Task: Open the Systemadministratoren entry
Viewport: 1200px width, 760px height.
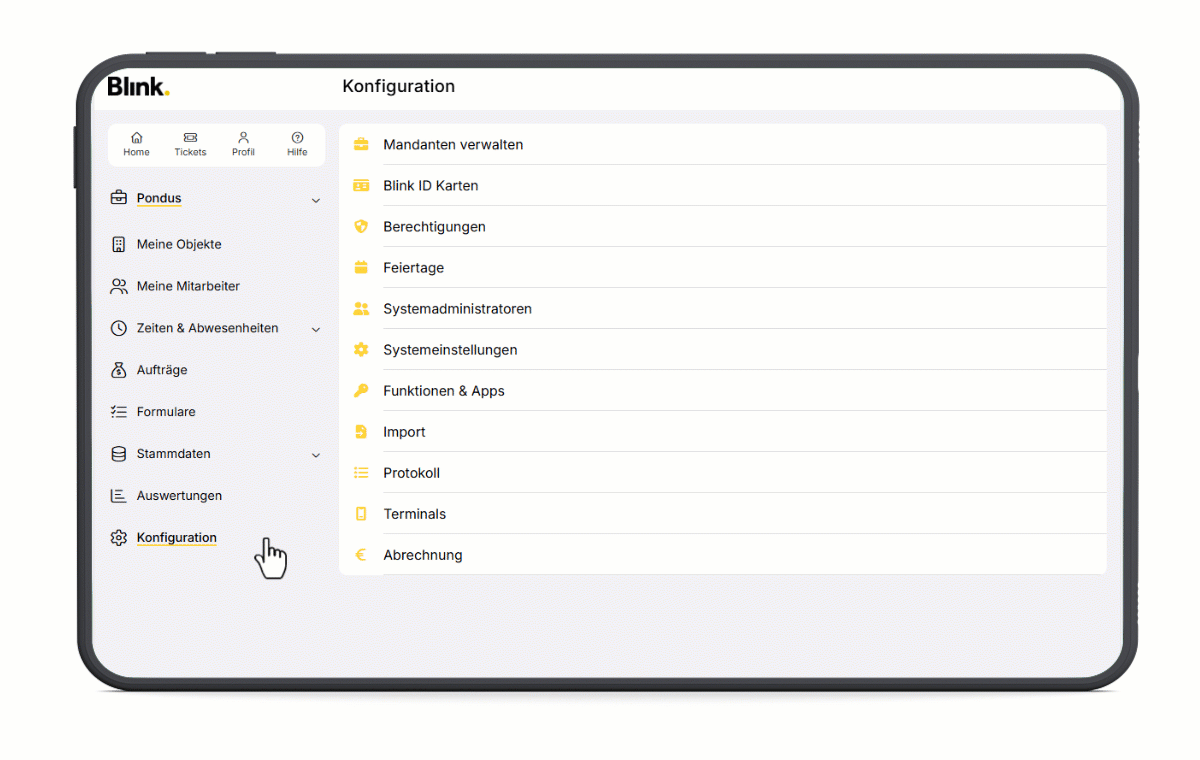Action: tap(457, 309)
